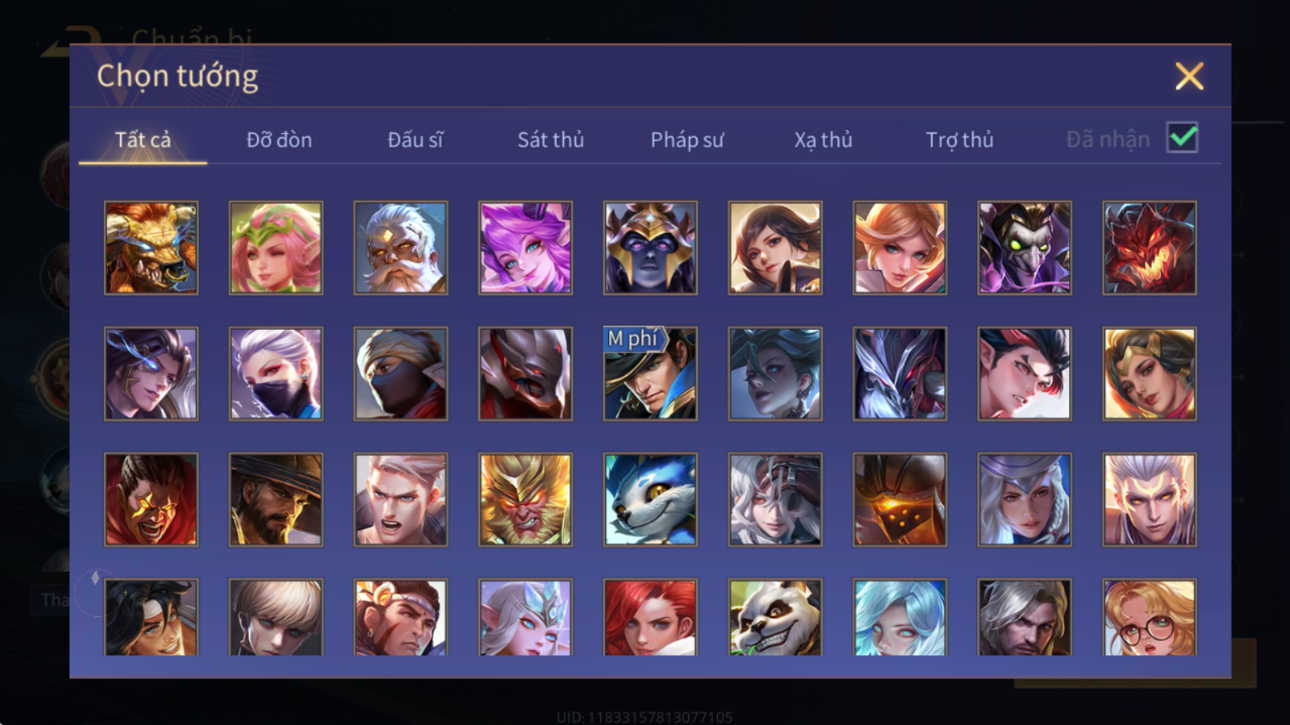Pick the masked ninja with headwrap

pyautogui.click(x=400, y=373)
